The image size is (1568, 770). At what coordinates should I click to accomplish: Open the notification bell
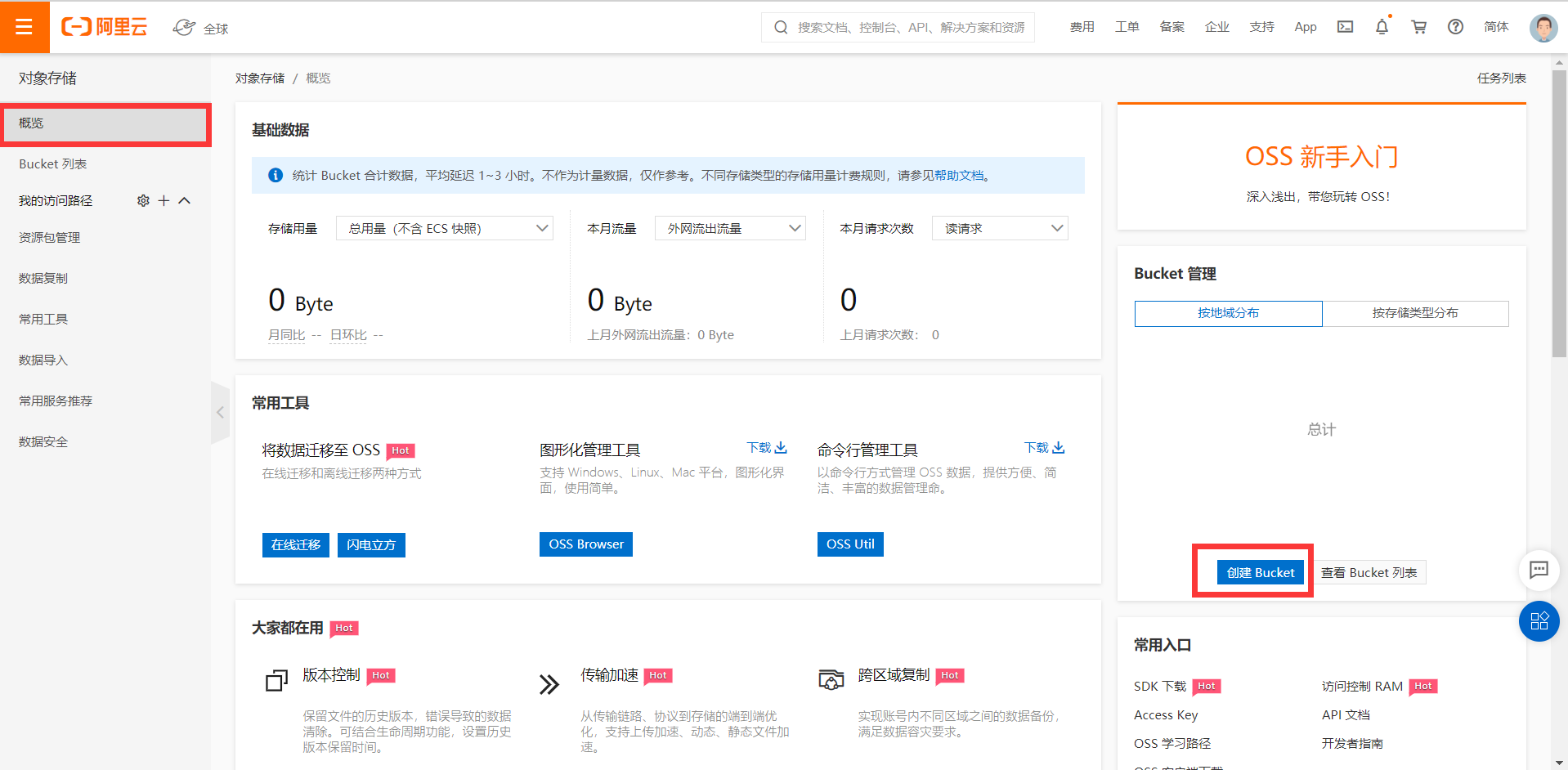click(x=1382, y=26)
